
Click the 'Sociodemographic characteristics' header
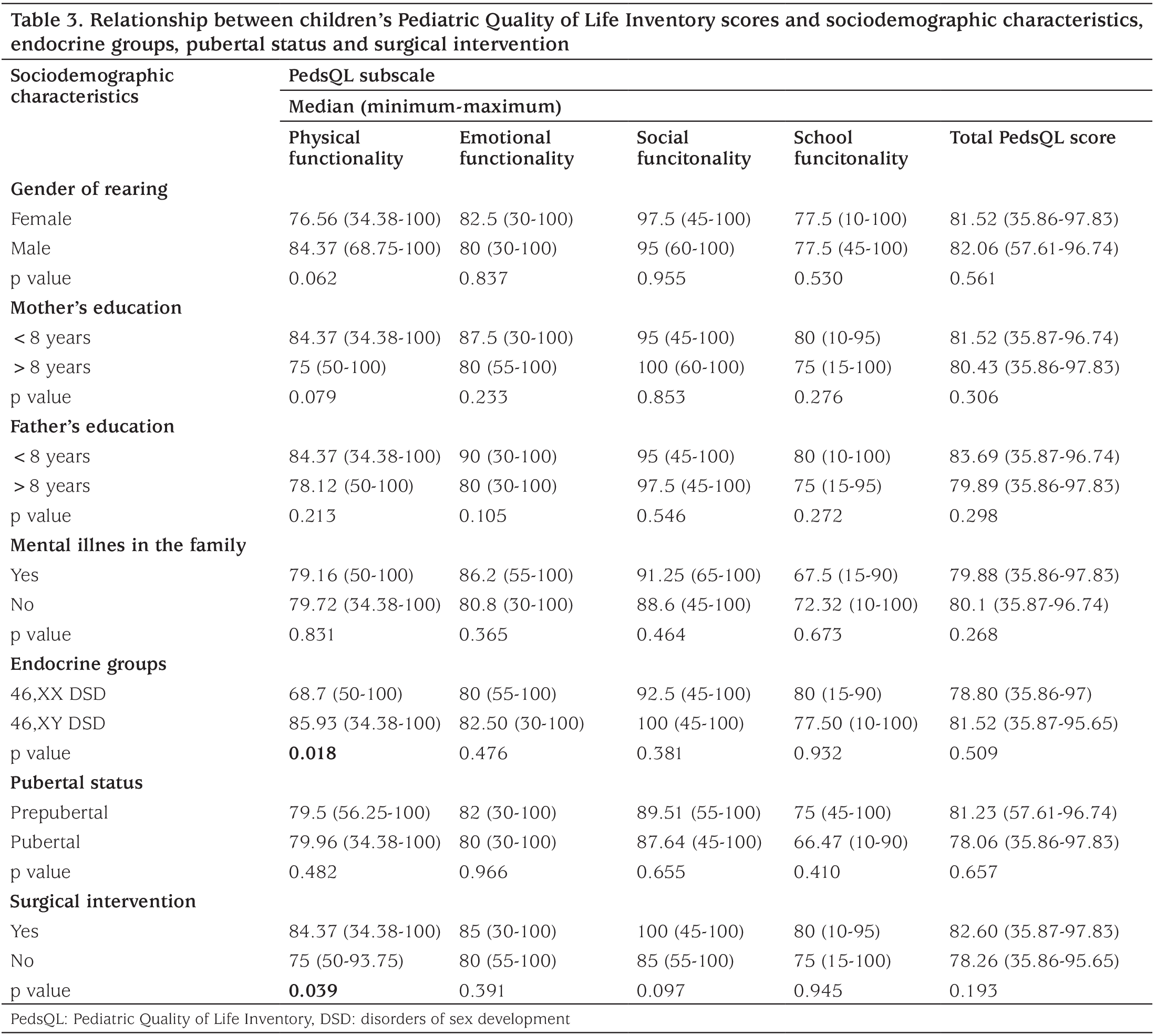pos(92,86)
